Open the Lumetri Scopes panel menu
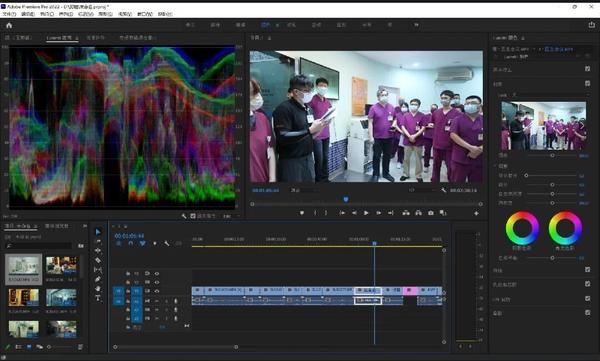This screenshot has height=361, width=600. tap(77, 38)
